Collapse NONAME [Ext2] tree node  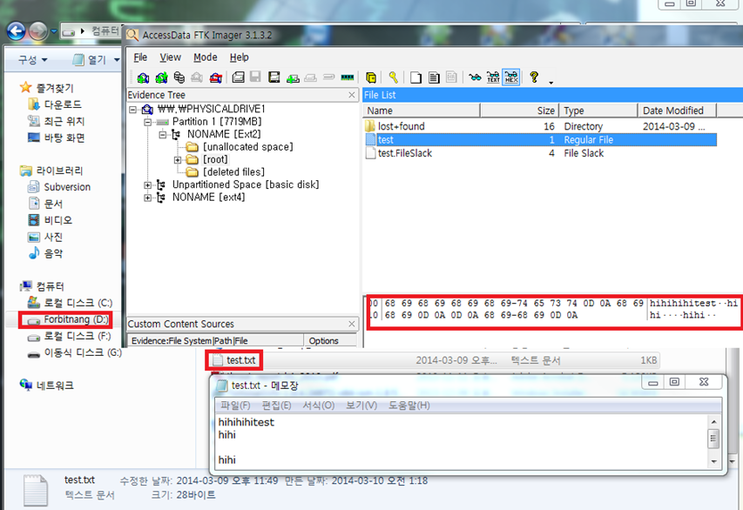pyautogui.click(x=163, y=135)
